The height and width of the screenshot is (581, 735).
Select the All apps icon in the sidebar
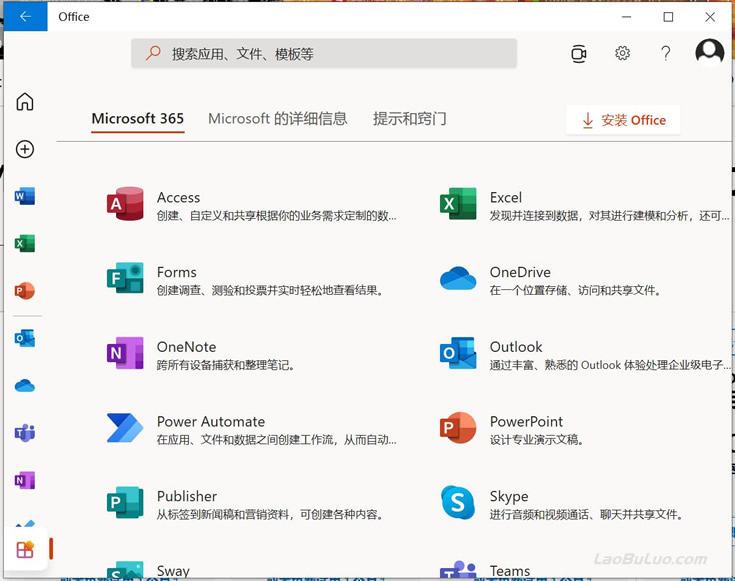point(25,549)
